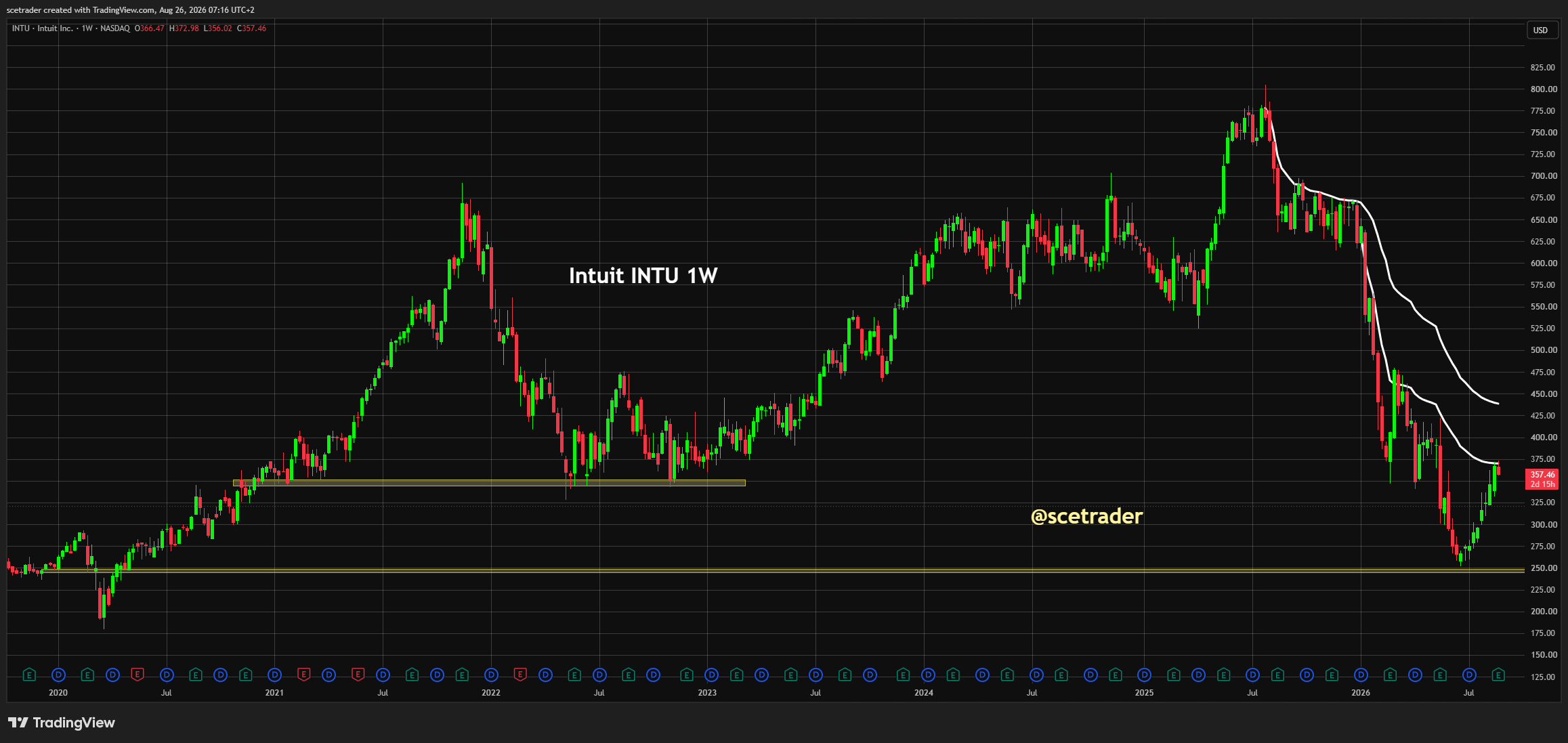
Task: Click the 450.00 price axis label
Action: (1543, 394)
